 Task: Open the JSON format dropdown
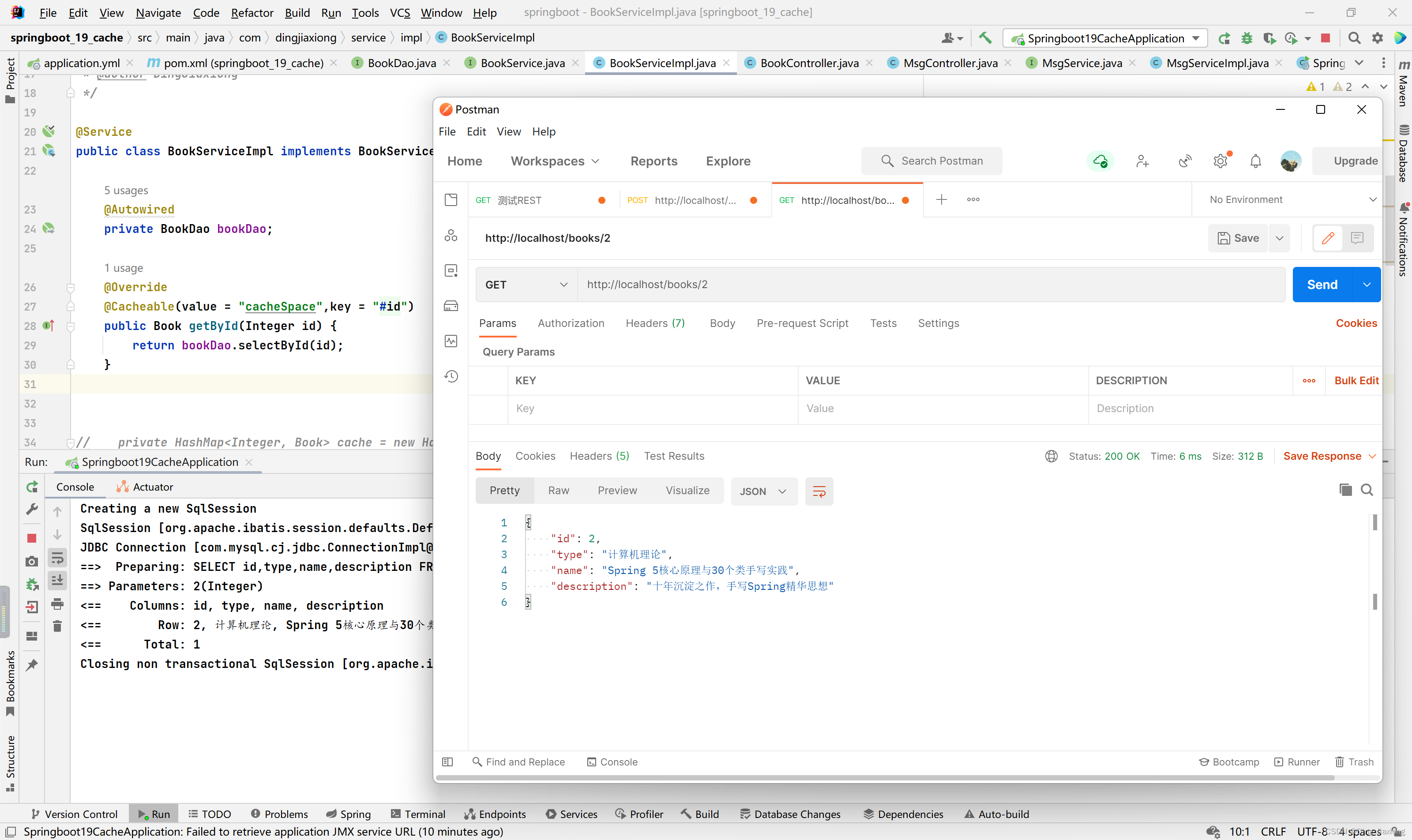(x=763, y=491)
